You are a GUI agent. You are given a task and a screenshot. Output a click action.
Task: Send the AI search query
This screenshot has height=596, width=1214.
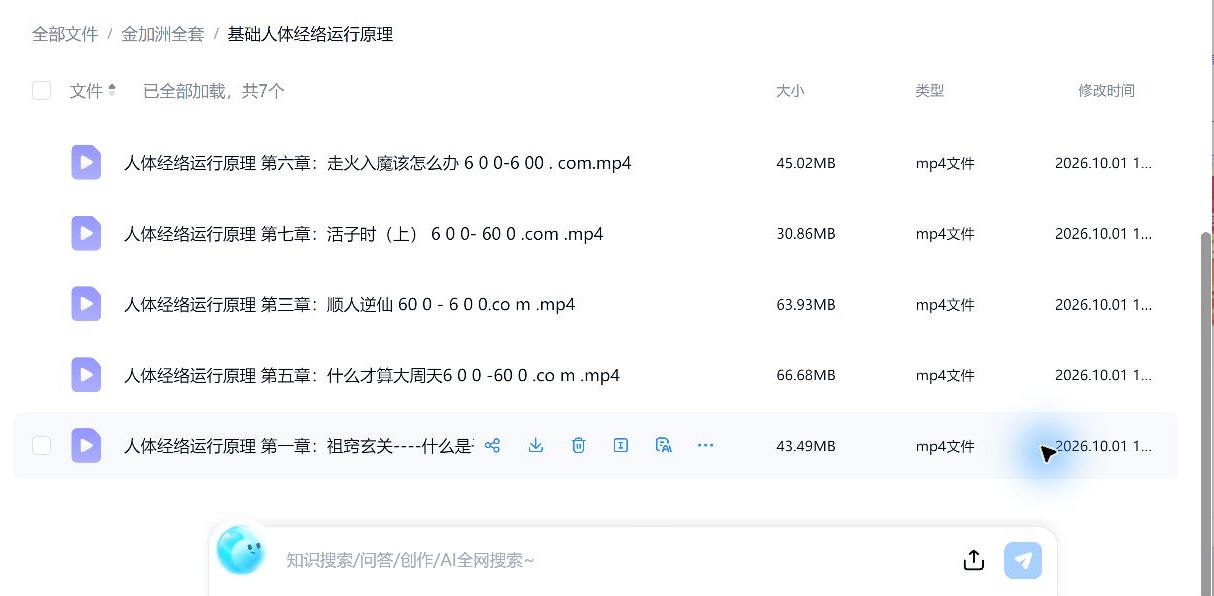point(1023,560)
